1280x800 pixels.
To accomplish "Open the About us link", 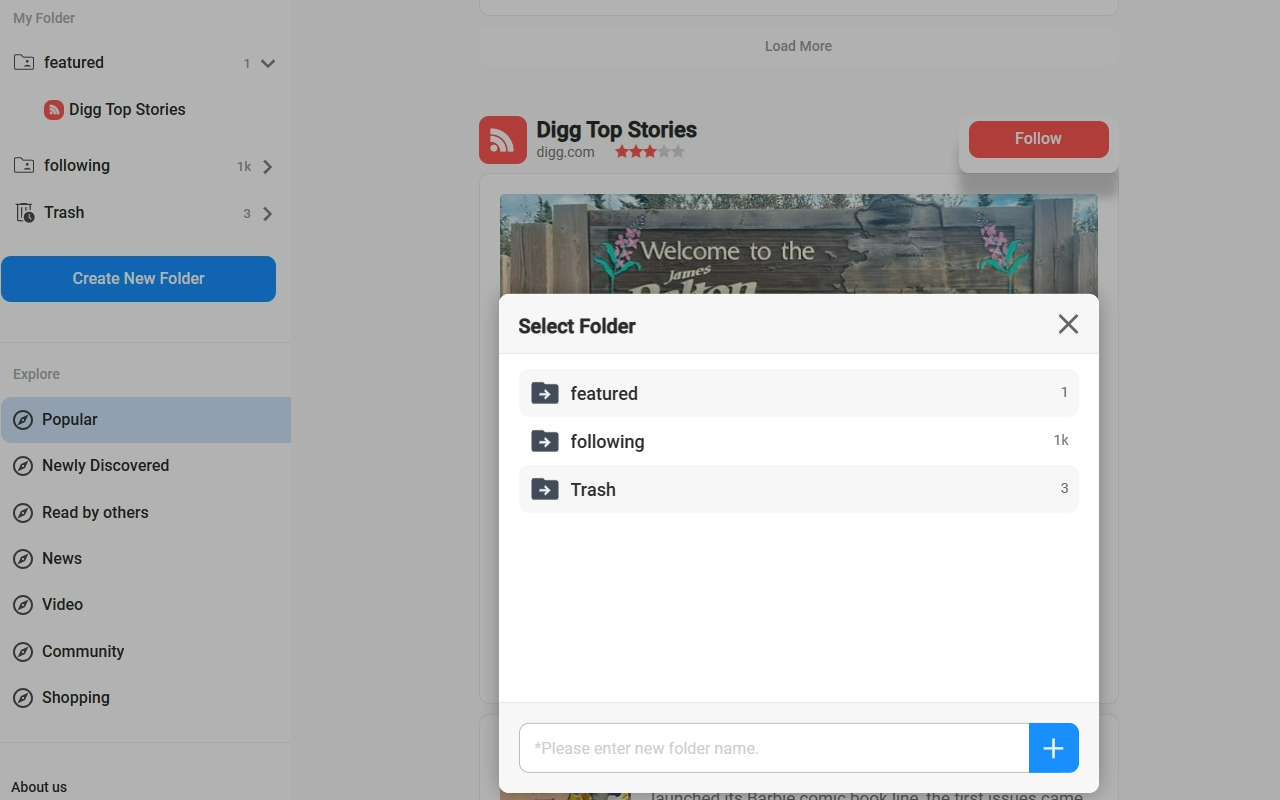I will (x=39, y=787).
